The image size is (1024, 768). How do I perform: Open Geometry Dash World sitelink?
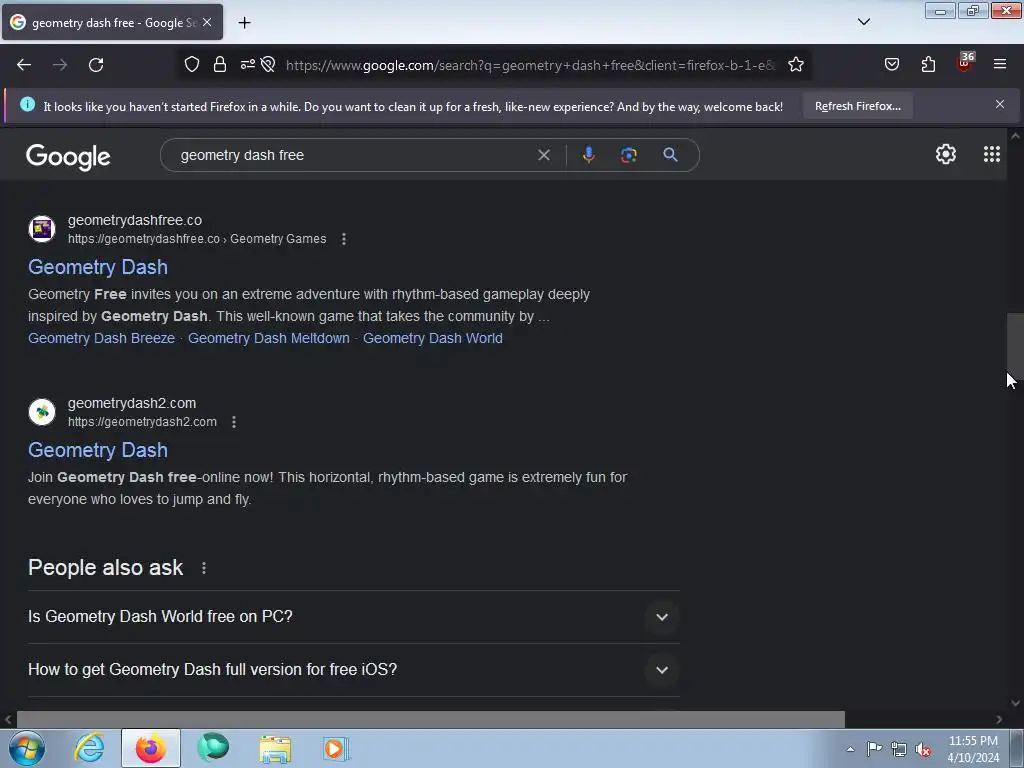click(432, 338)
